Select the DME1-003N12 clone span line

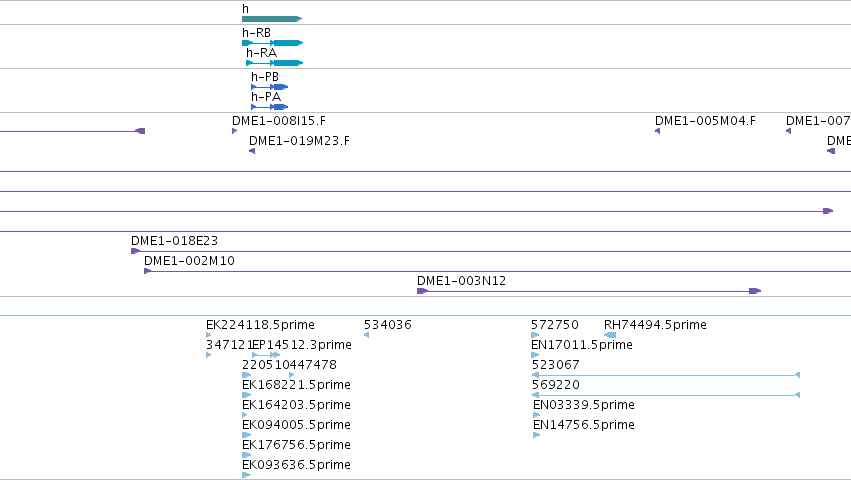pos(589,291)
